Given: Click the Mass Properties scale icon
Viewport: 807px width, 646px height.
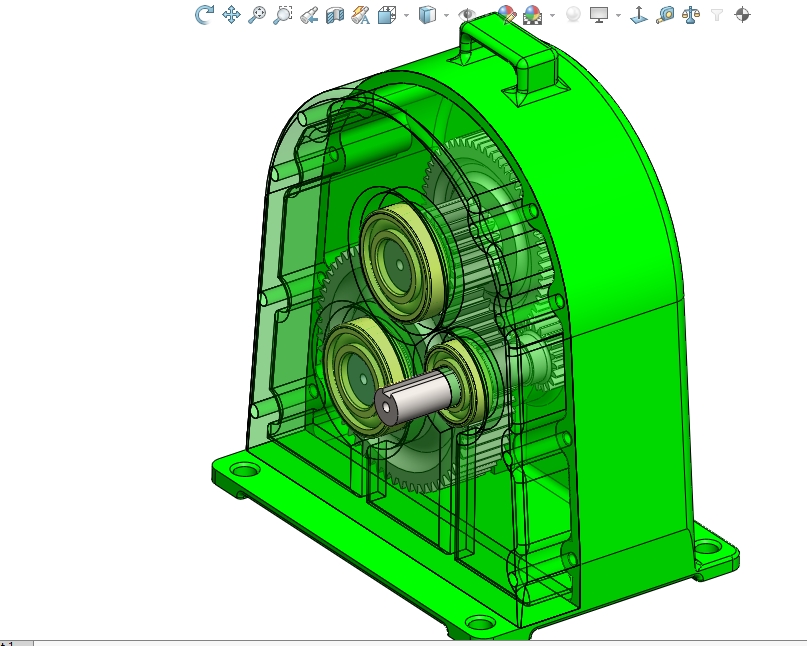Looking at the screenshot, I should pyautogui.click(x=690, y=14).
